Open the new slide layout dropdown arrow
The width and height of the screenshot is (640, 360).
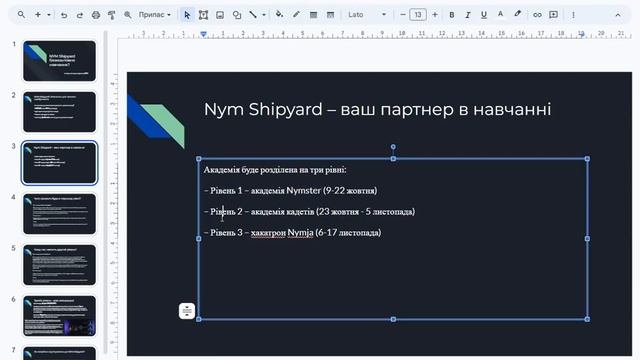(x=49, y=15)
